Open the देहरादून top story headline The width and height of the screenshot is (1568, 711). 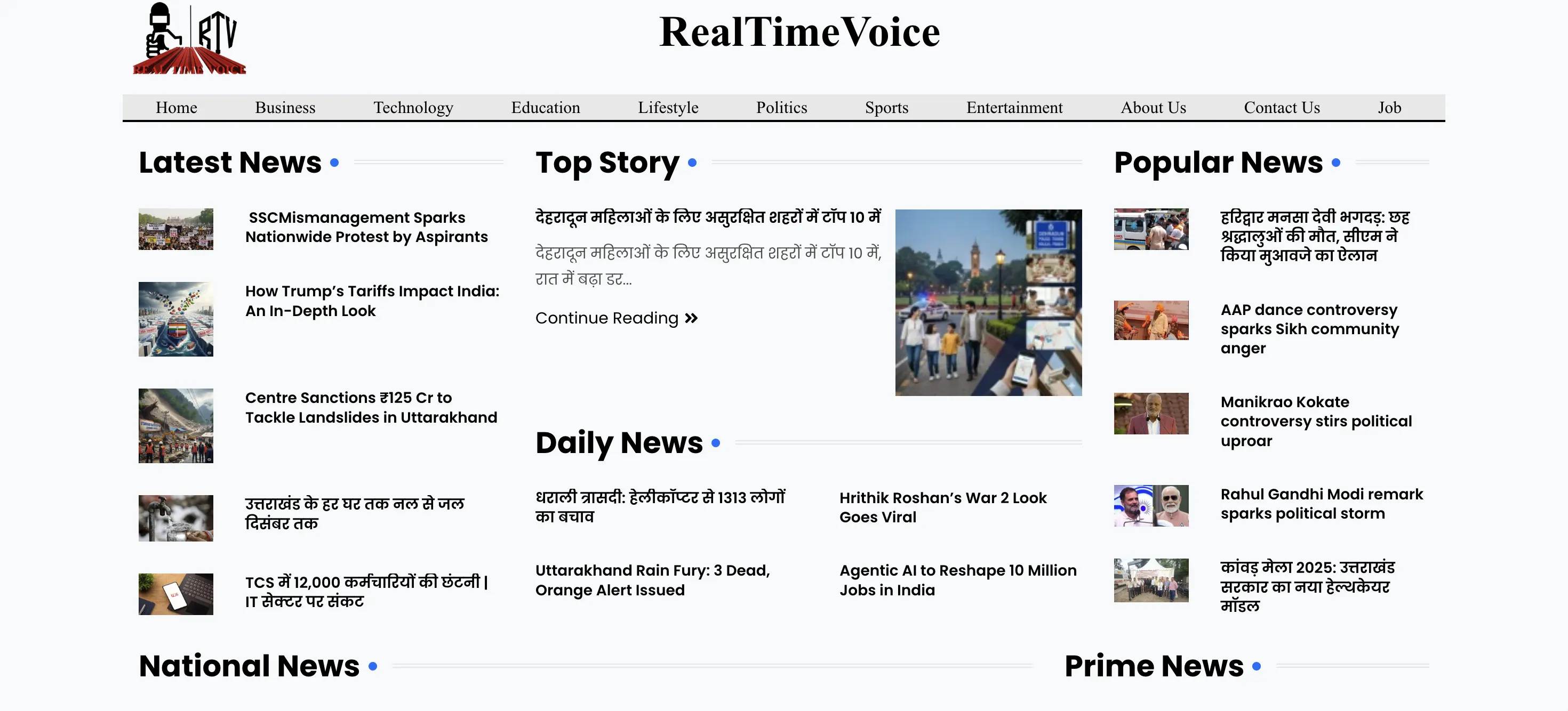708,217
